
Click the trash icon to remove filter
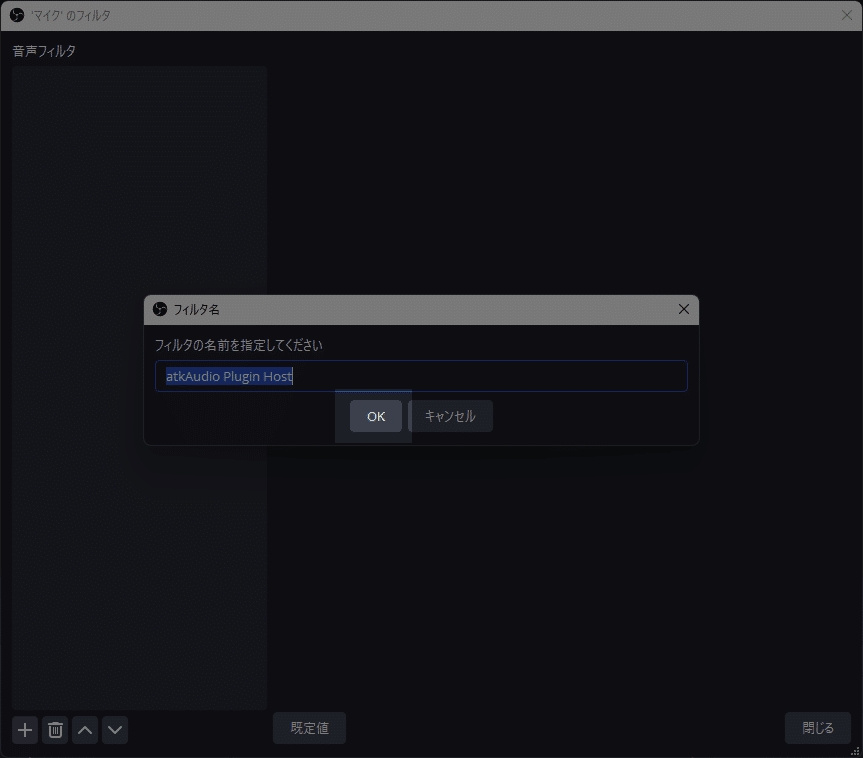point(54,729)
